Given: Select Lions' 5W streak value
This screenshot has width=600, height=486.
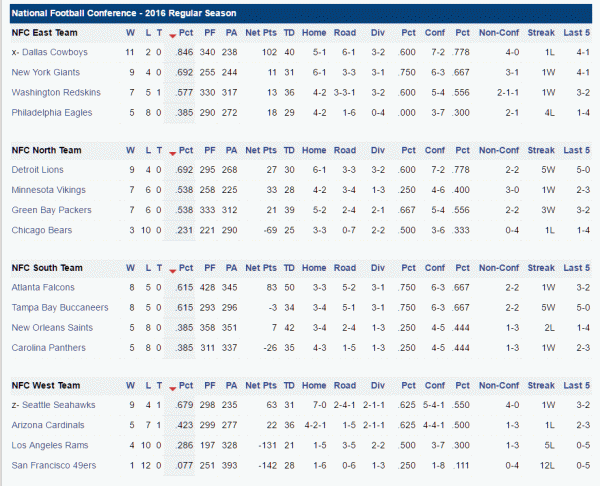Looking at the screenshot, I should [x=548, y=170].
